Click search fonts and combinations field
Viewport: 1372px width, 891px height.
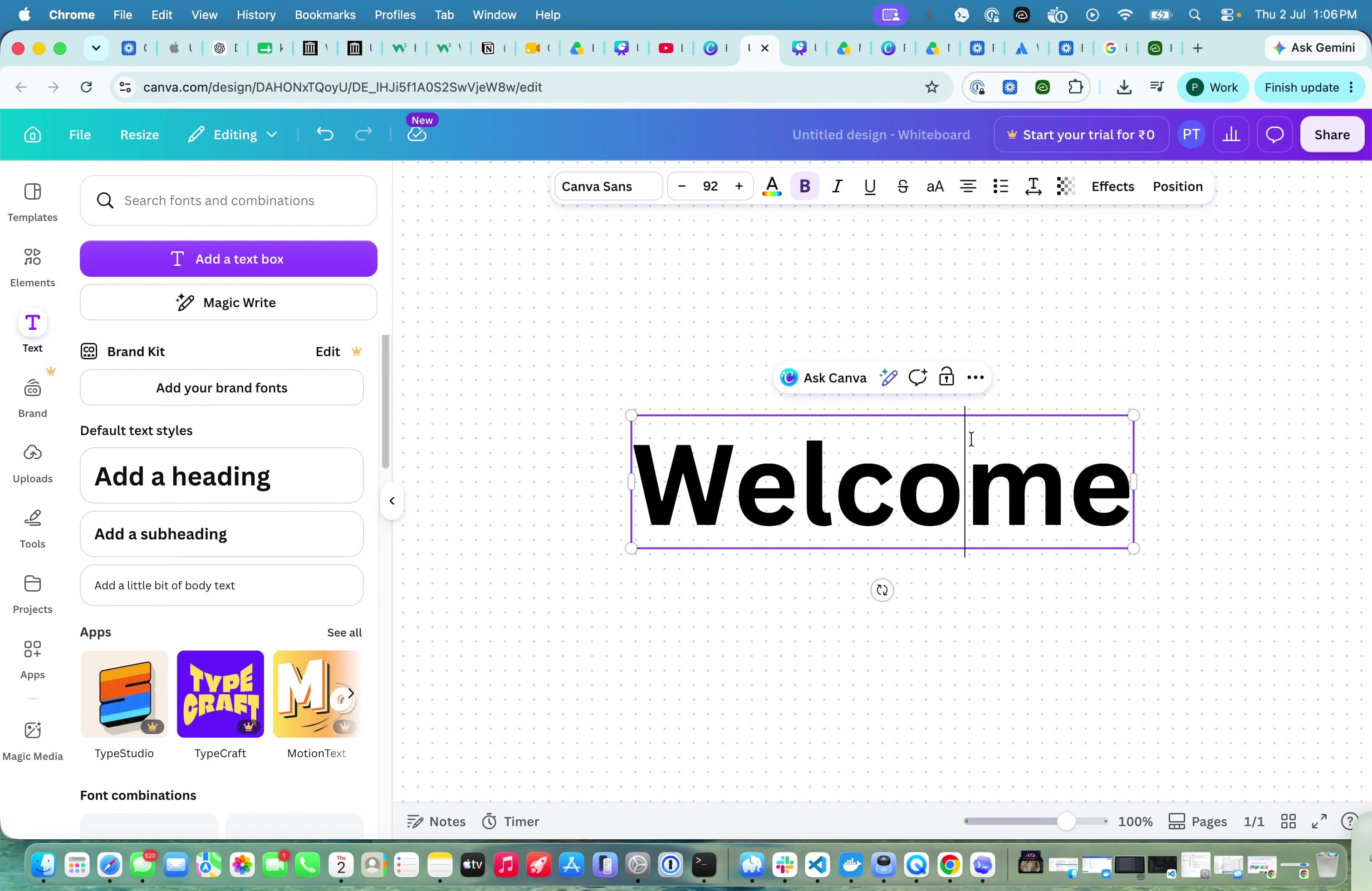tap(228, 201)
